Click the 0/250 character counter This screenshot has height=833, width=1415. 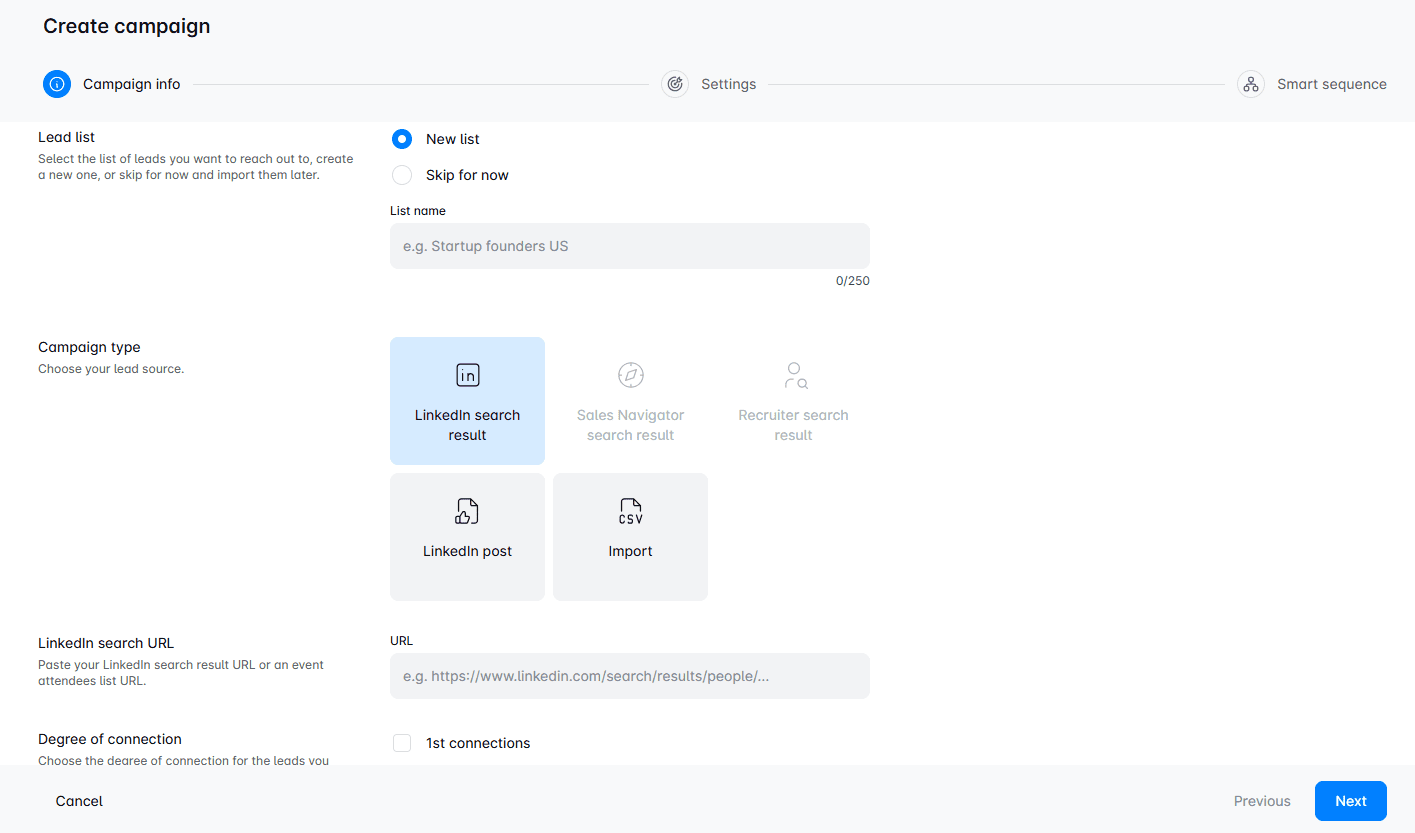(x=853, y=281)
